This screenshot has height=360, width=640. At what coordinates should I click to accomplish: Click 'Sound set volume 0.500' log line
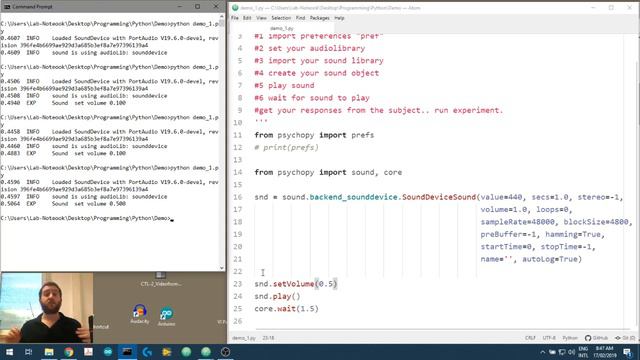tap(89, 204)
